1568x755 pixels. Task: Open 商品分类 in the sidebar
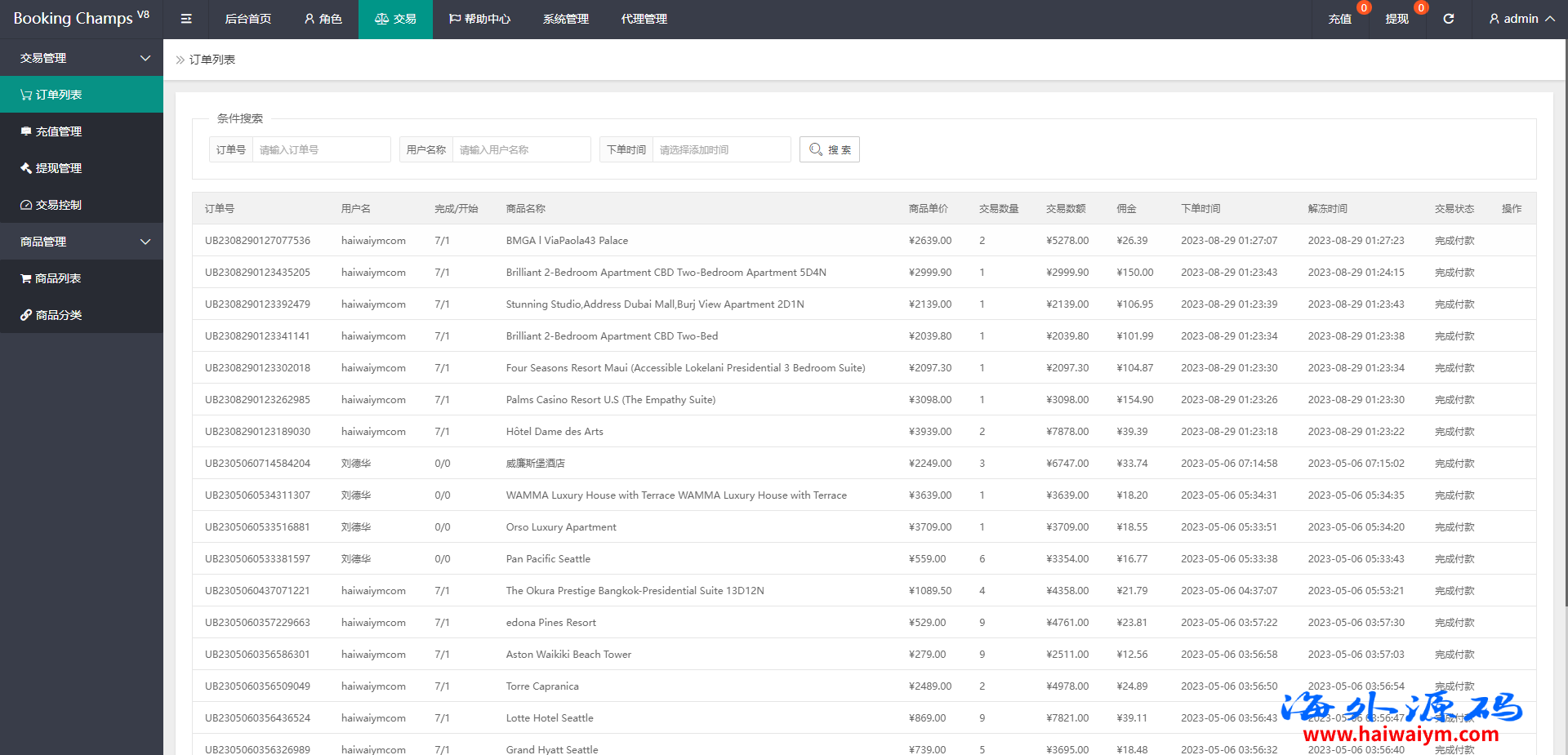58,315
